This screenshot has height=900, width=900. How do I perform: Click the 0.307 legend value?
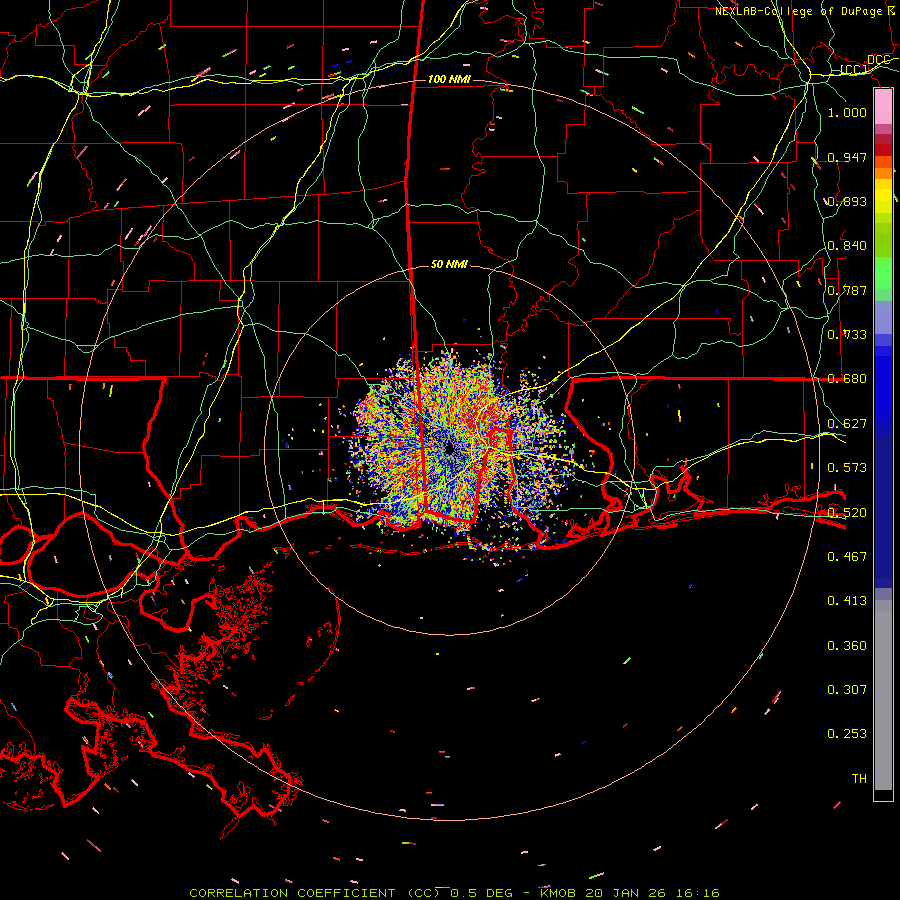pyautogui.click(x=847, y=690)
